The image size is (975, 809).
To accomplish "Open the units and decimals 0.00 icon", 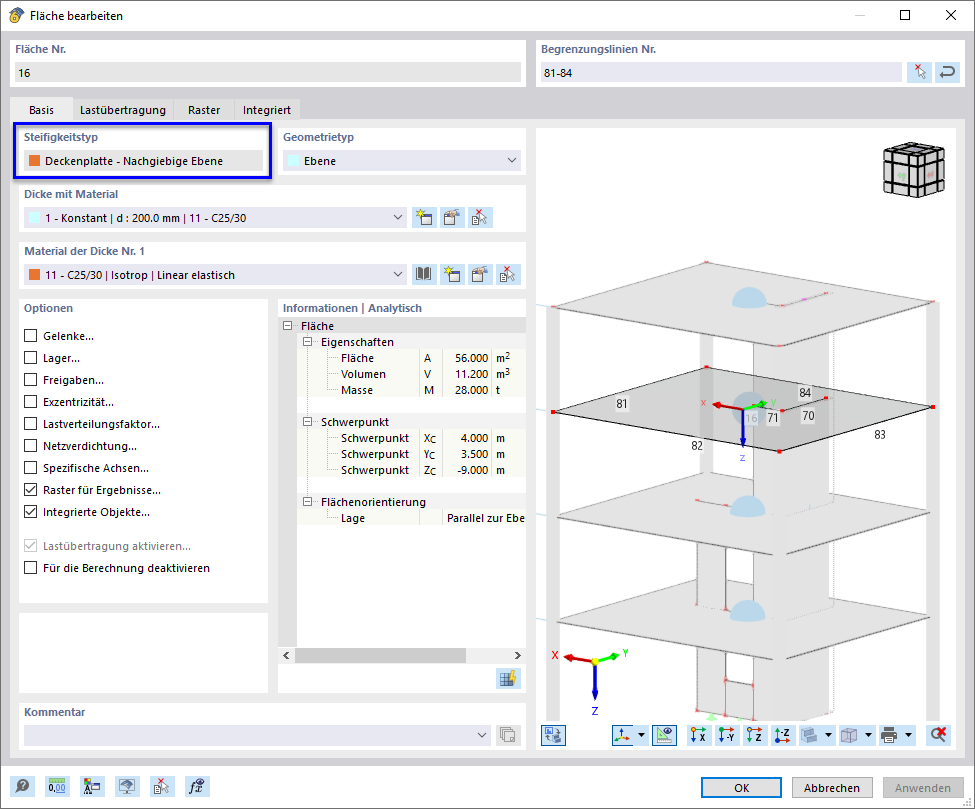I will point(57,787).
